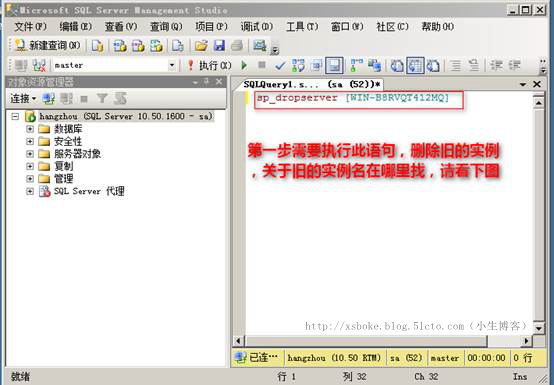Click the gray Cancel Executing Query stop icon
This screenshot has height=385, width=554.
pos(262,65)
